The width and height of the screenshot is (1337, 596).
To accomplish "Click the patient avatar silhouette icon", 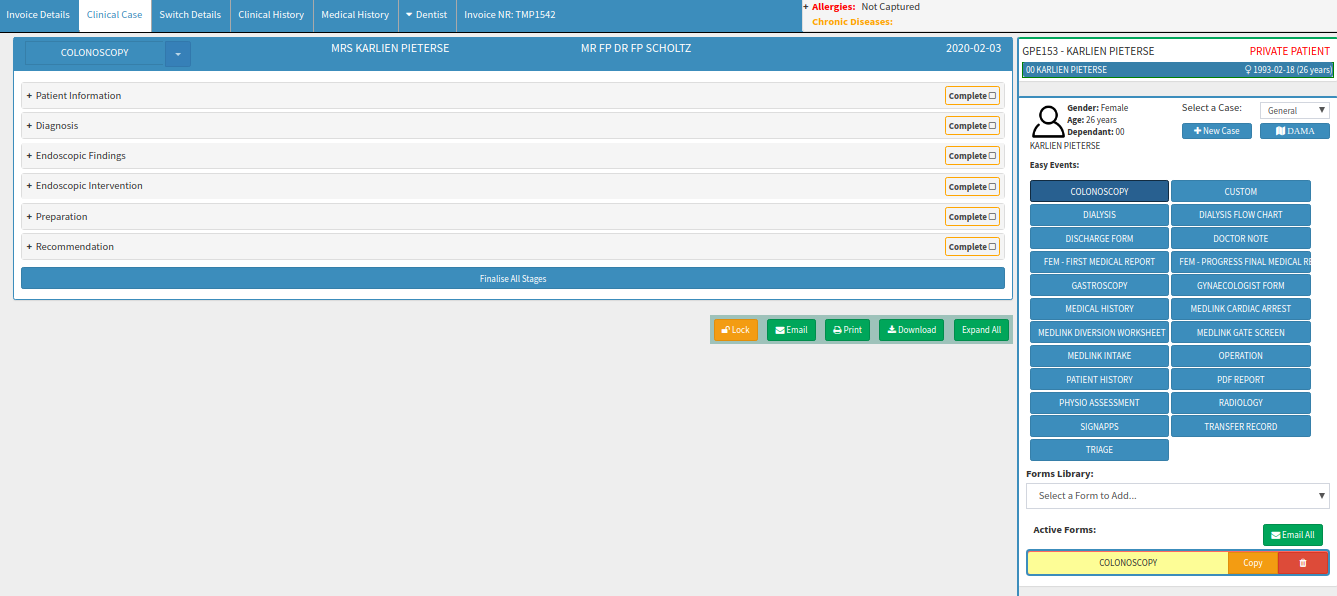I will pos(1048,121).
